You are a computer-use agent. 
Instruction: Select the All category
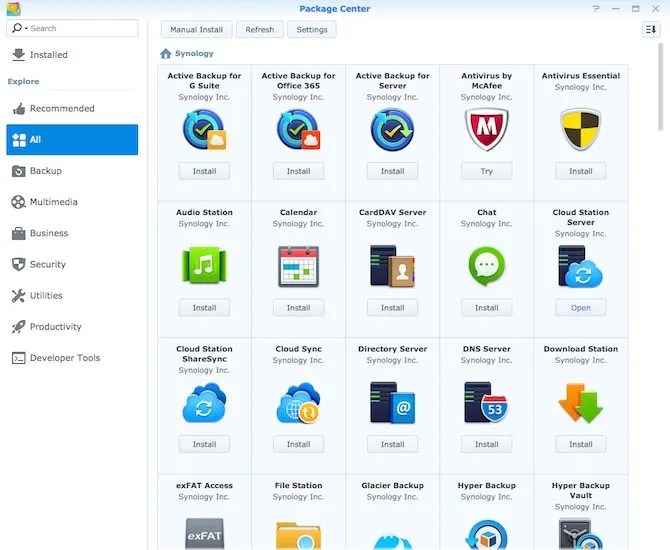click(72, 140)
